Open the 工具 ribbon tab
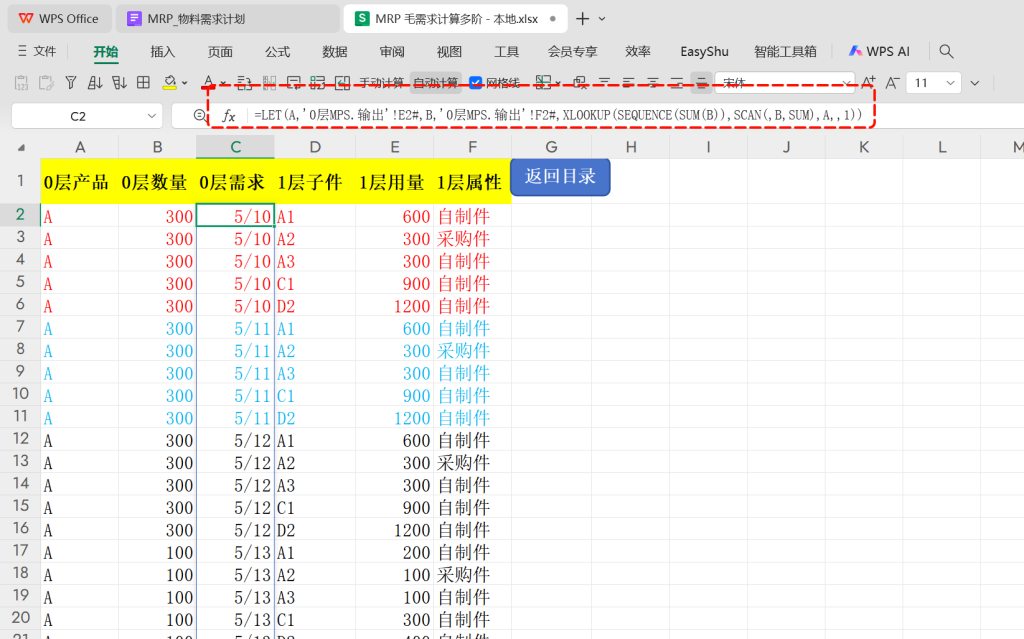1024x639 pixels. point(507,52)
